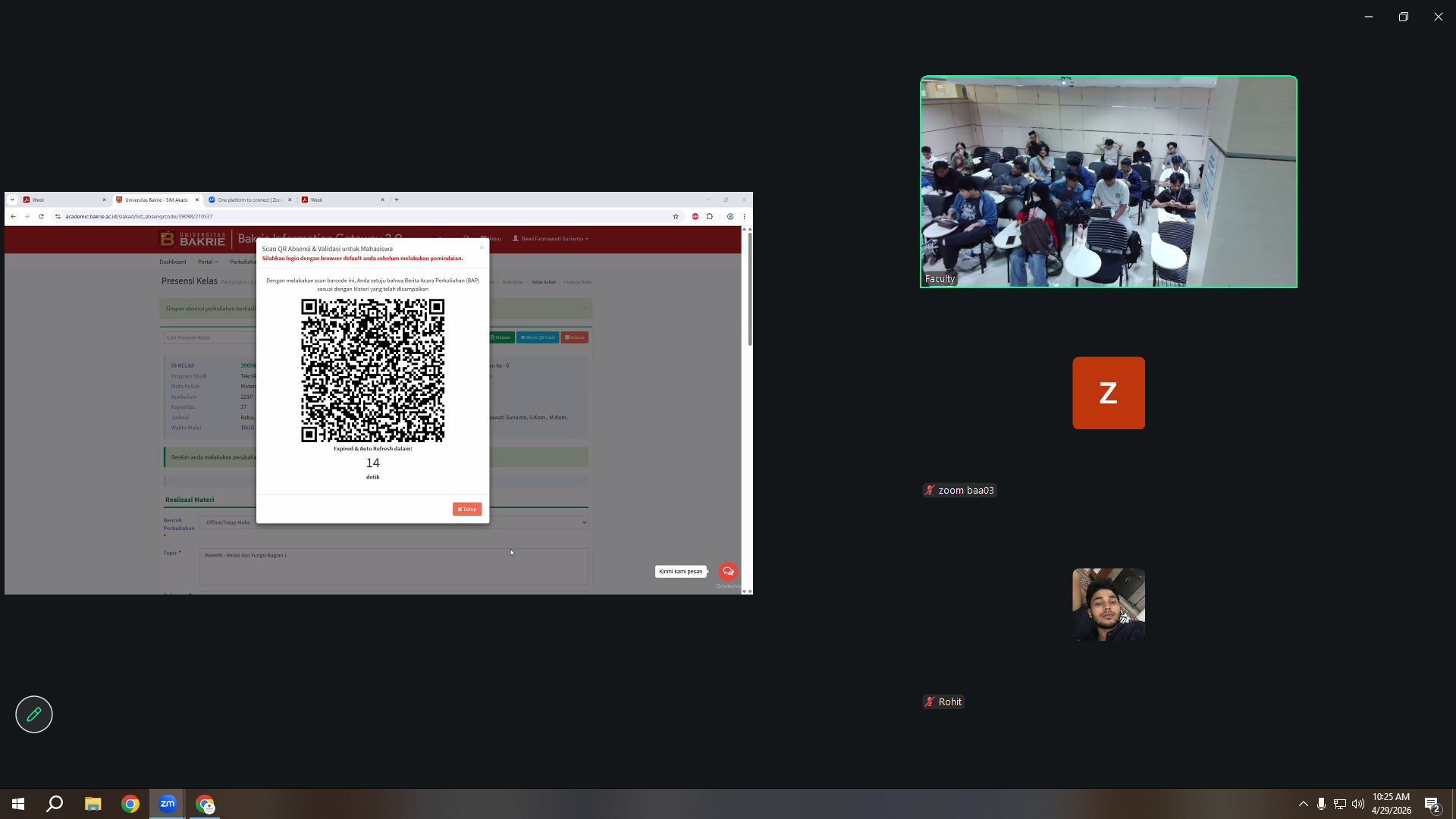Screen dimensions: 1456x819
Task: Click the Kelas Kuliah breadcrumb link
Action: tap(544, 282)
